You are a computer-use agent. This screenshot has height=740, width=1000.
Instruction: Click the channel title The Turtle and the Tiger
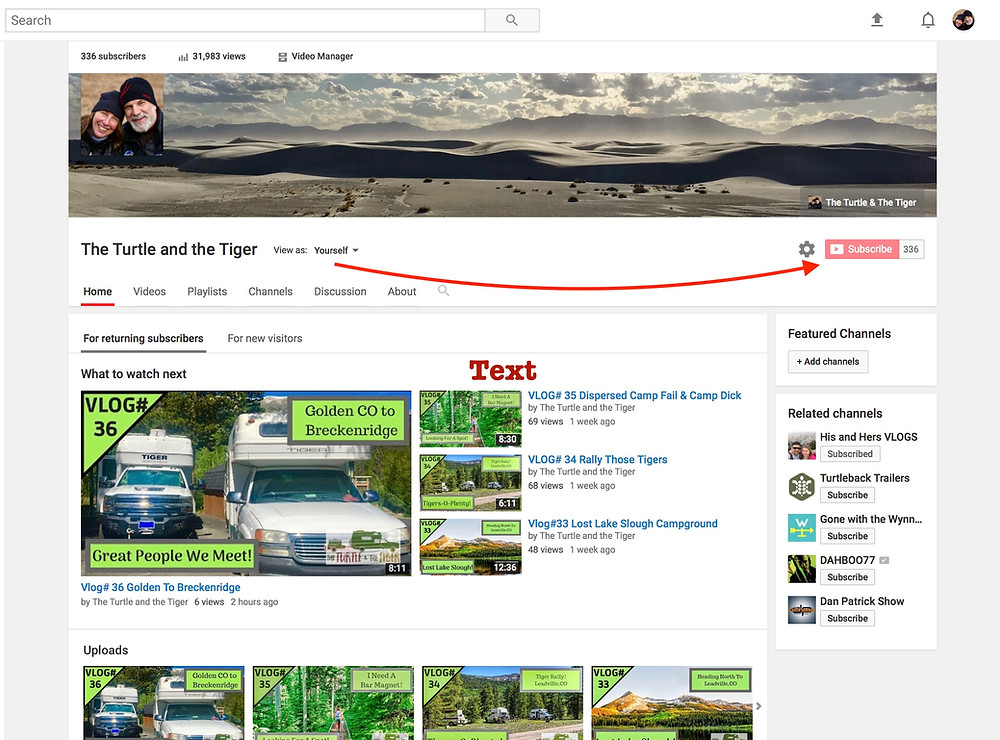click(x=169, y=249)
